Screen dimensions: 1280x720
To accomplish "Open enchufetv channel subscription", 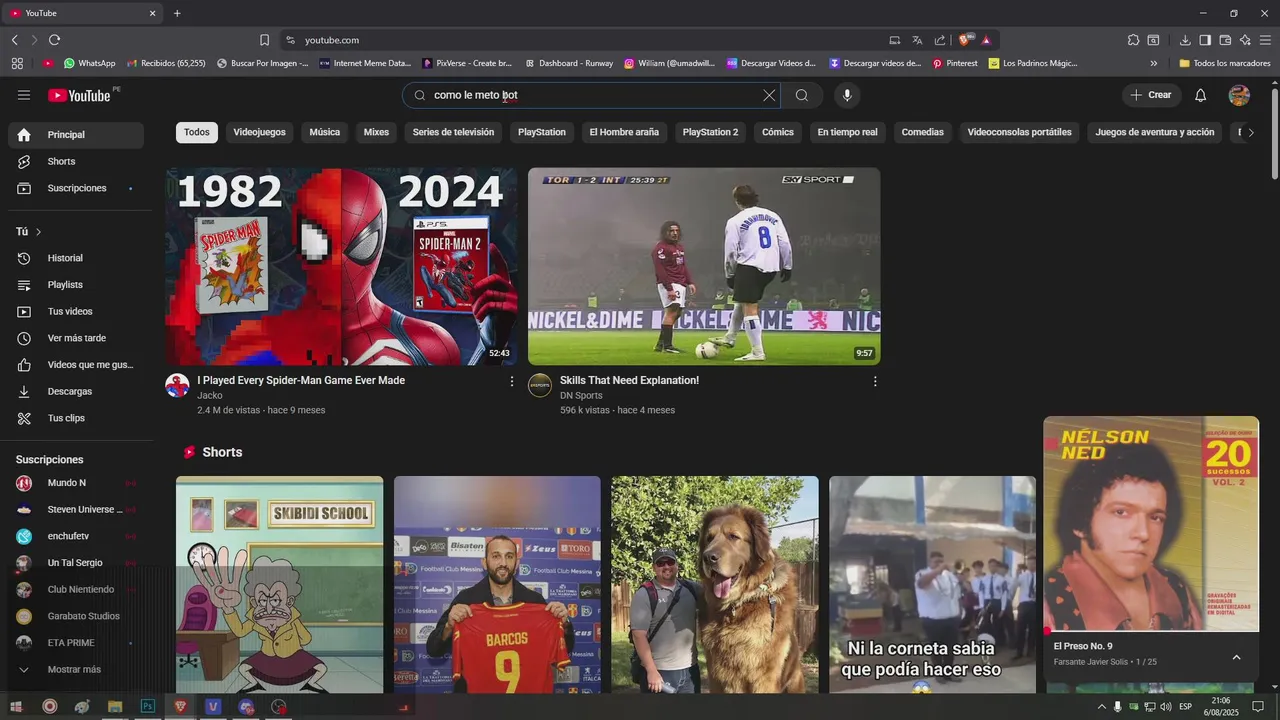I will (x=76, y=536).
